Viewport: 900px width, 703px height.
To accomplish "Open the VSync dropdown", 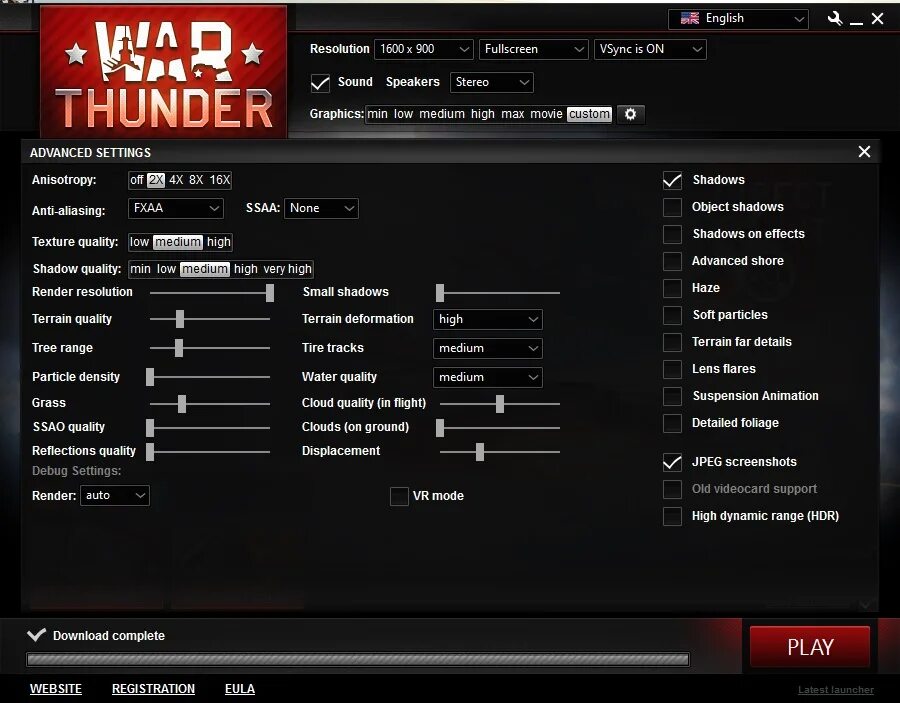I will pyautogui.click(x=650, y=49).
